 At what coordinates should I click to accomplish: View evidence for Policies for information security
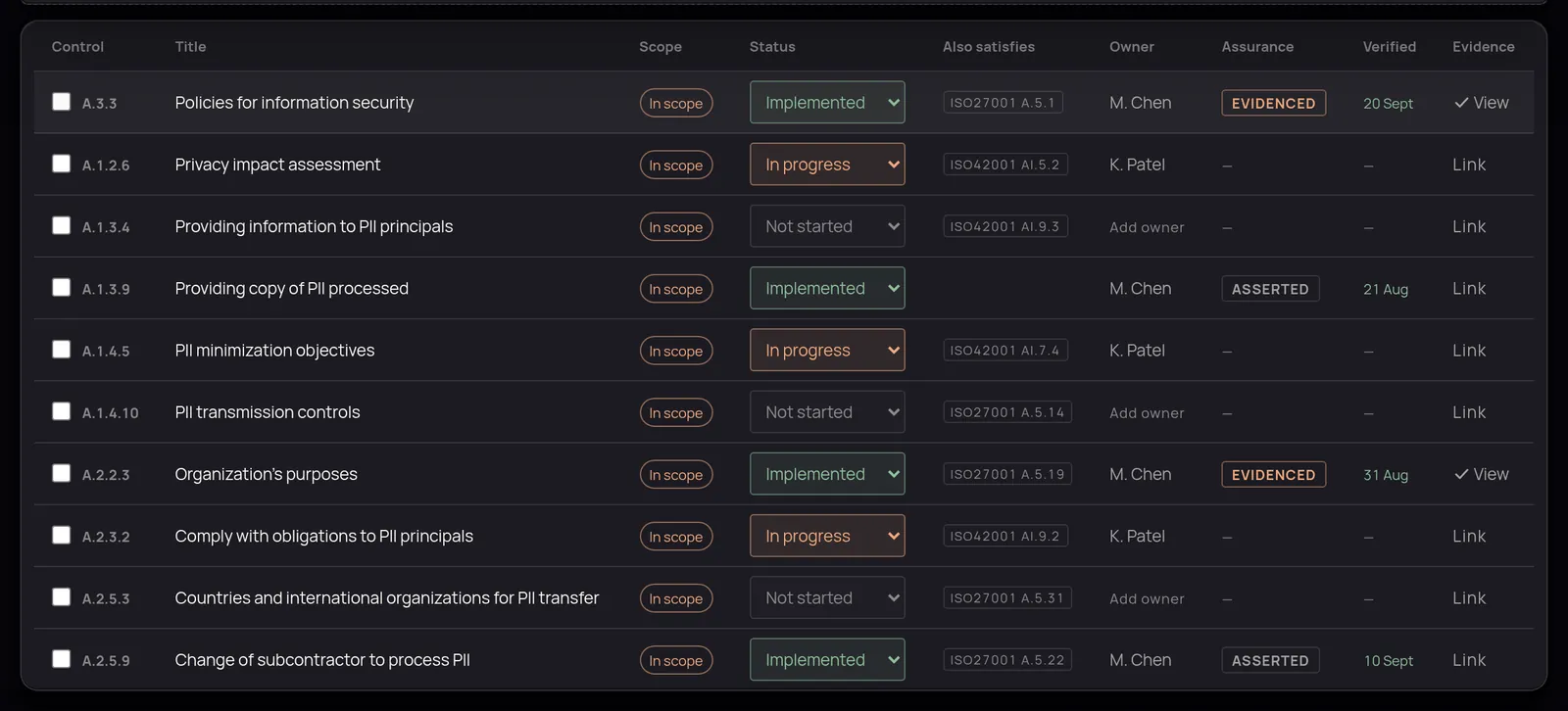coord(1481,103)
